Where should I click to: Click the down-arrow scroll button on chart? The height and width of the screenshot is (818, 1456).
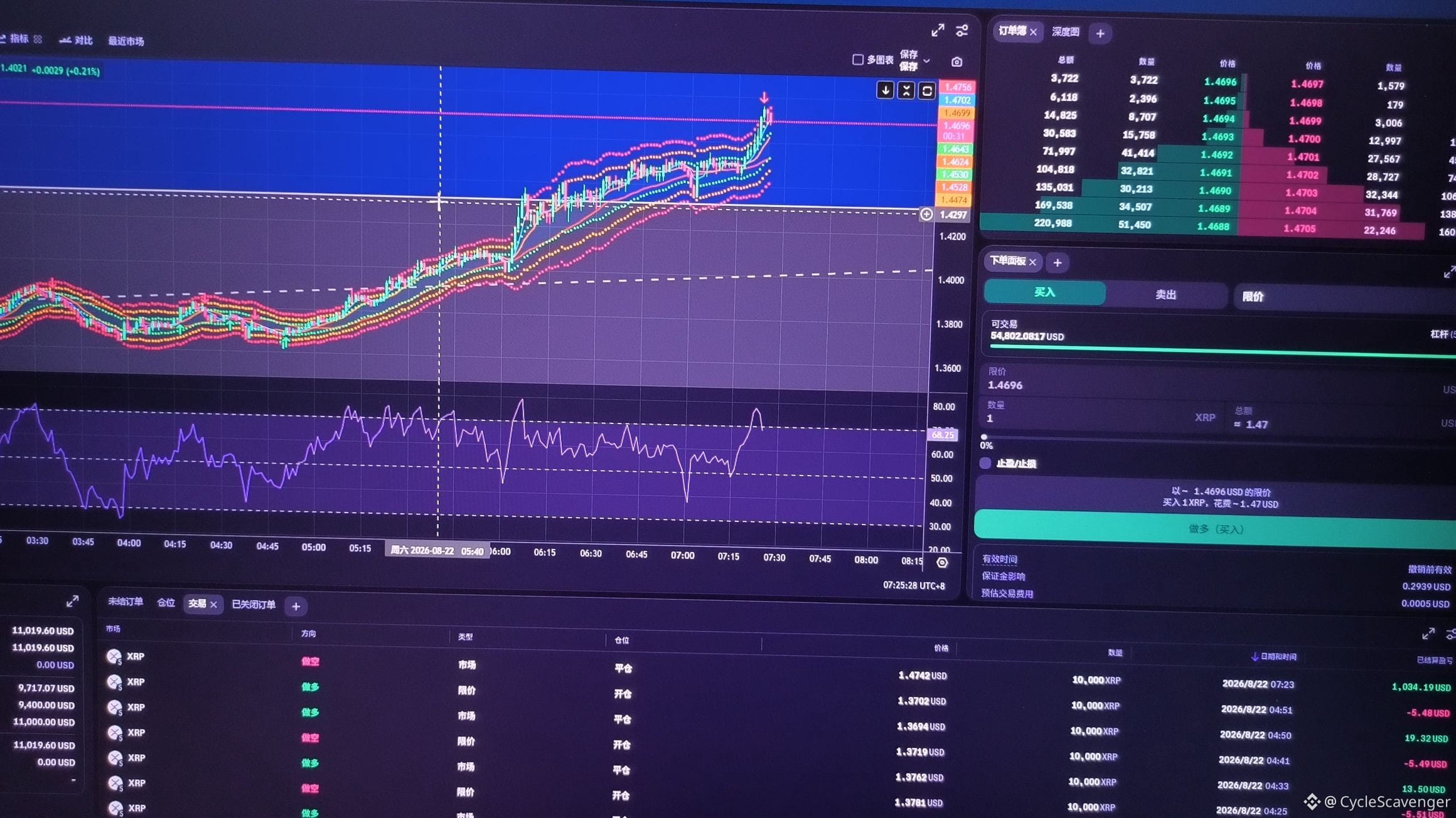tap(885, 90)
